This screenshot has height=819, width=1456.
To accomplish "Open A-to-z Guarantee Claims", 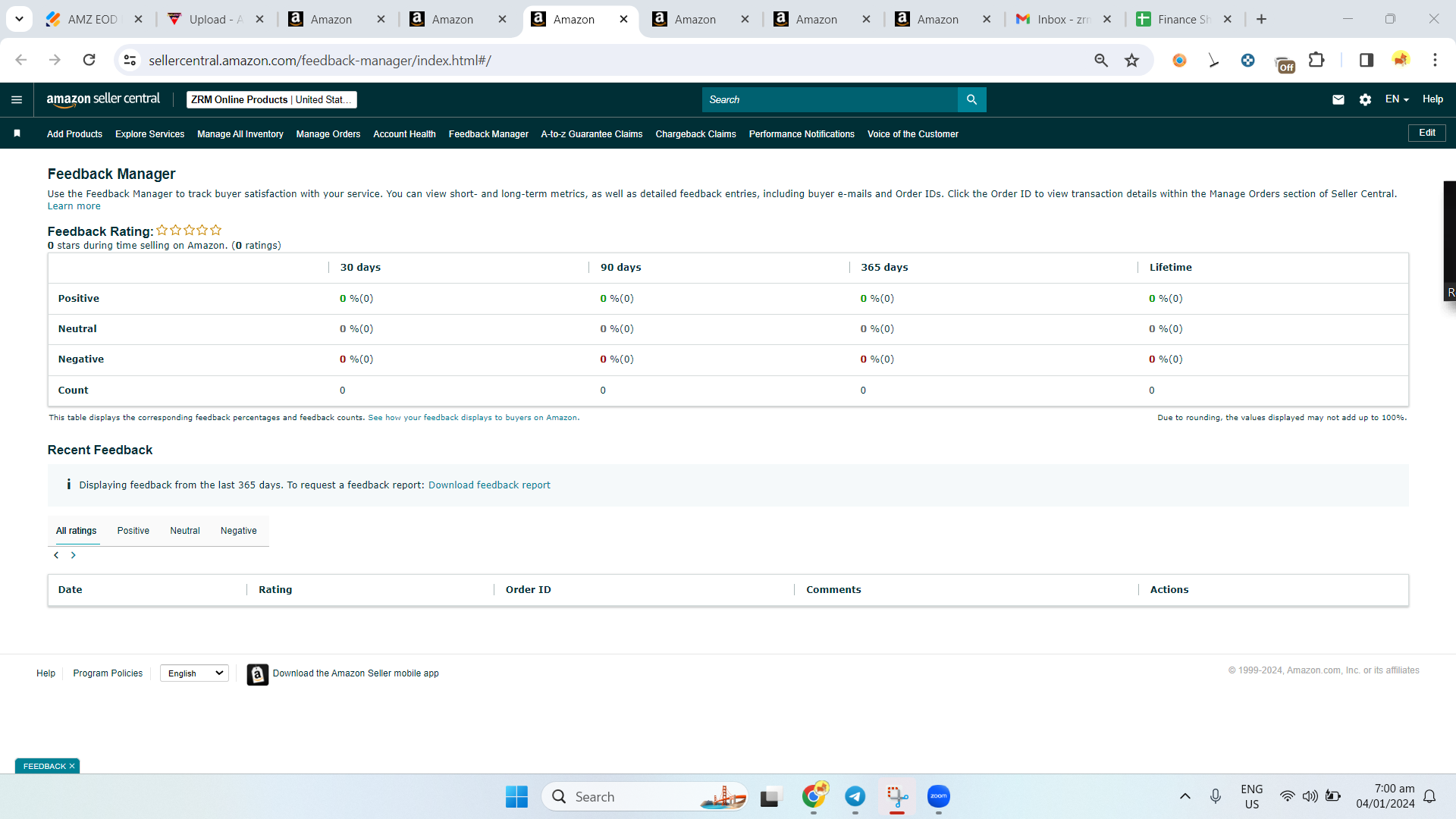I will tap(591, 134).
